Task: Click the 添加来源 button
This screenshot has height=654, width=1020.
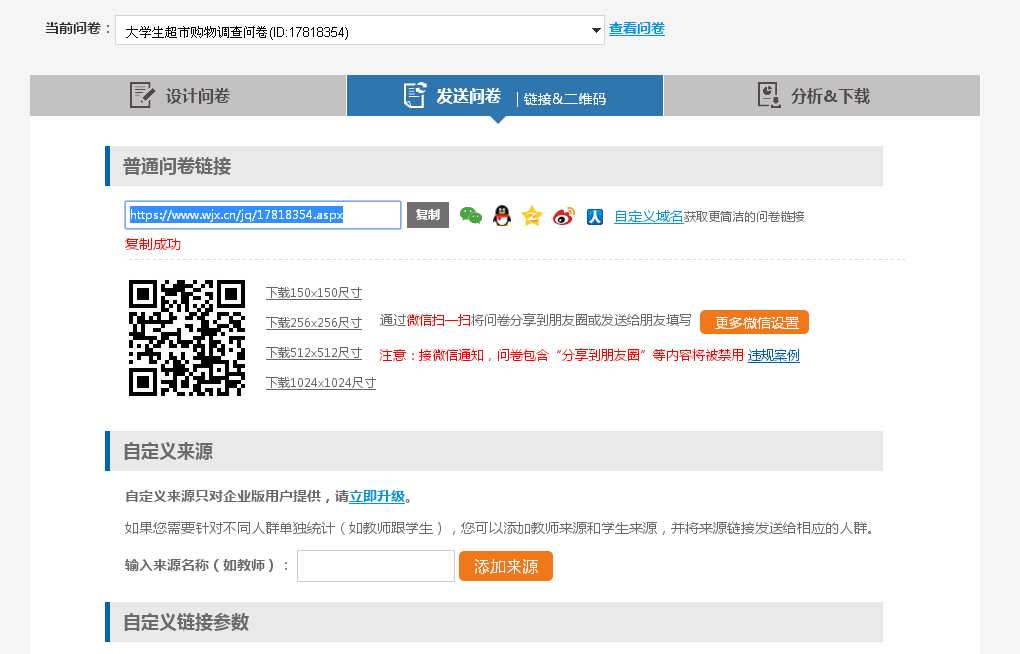Action: pos(505,566)
